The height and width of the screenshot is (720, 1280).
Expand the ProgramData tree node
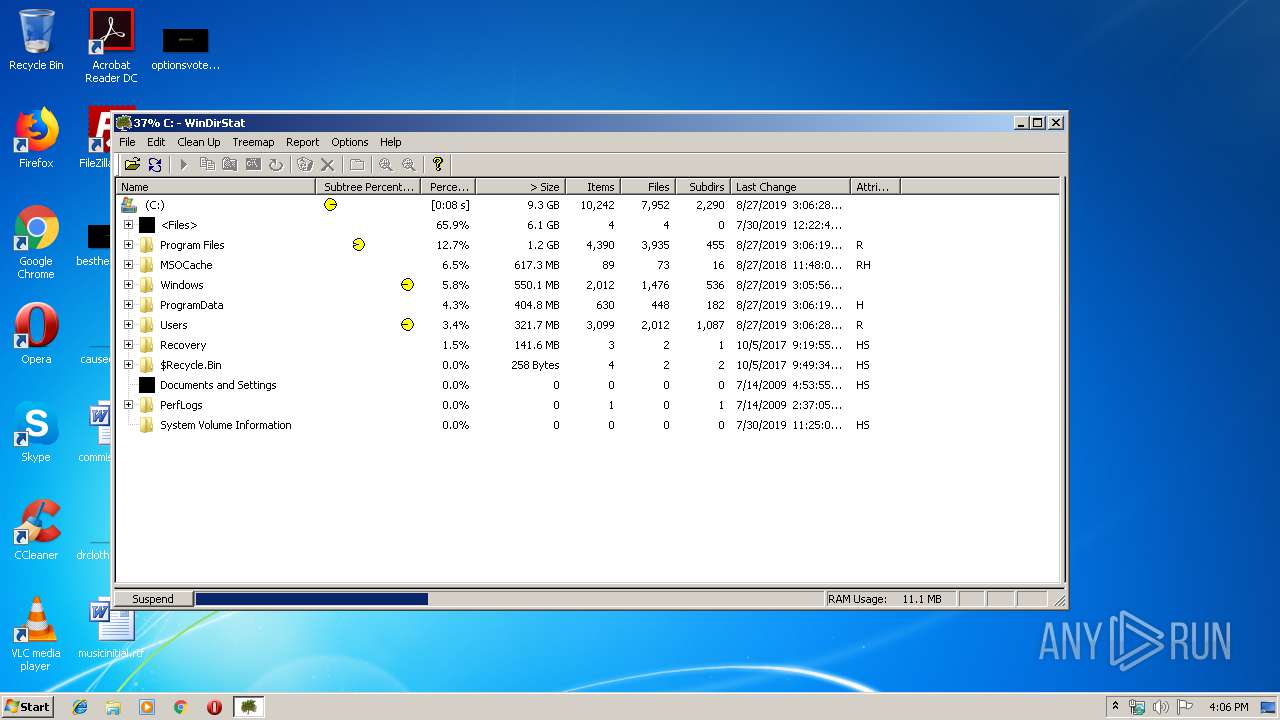128,305
